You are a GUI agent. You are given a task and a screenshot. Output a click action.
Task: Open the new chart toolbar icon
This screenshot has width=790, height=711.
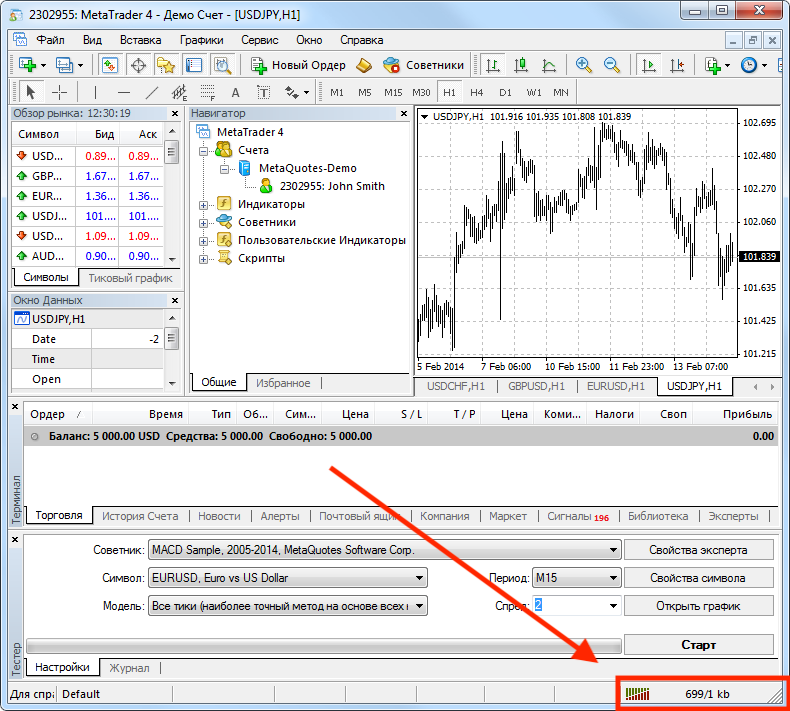(x=28, y=65)
